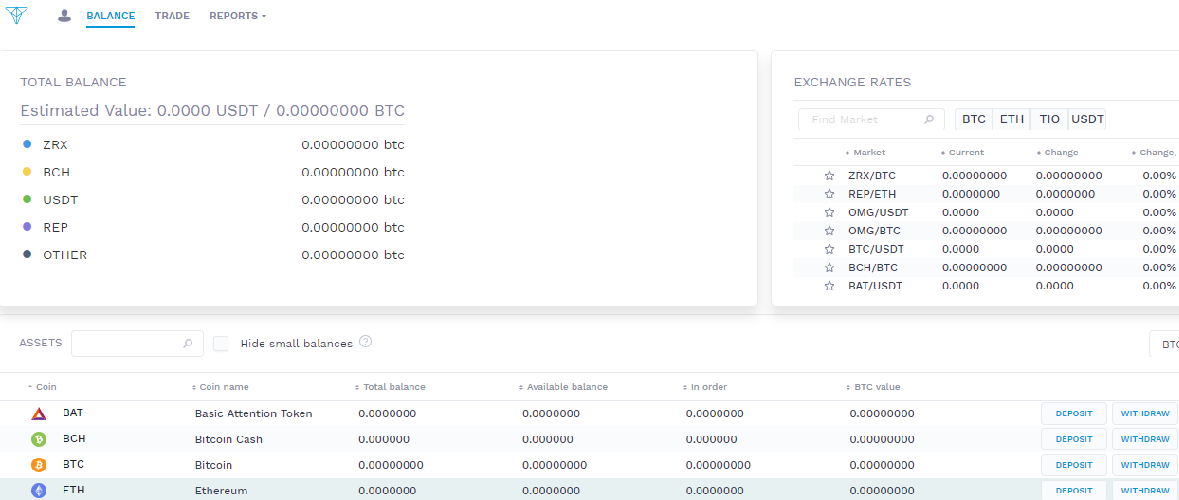Sort assets by Available balance column
Viewport: 1179px width, 500px height.
pos(563,387)
